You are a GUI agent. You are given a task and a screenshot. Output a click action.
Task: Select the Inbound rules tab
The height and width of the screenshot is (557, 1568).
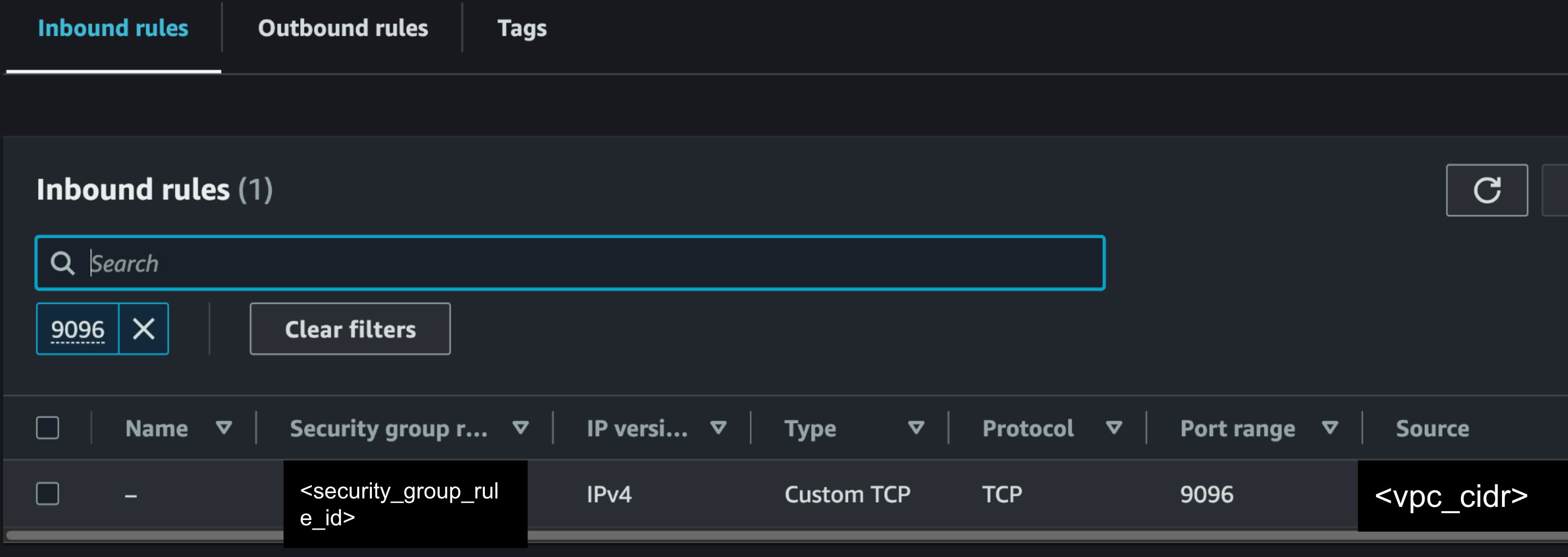[113, 28]
